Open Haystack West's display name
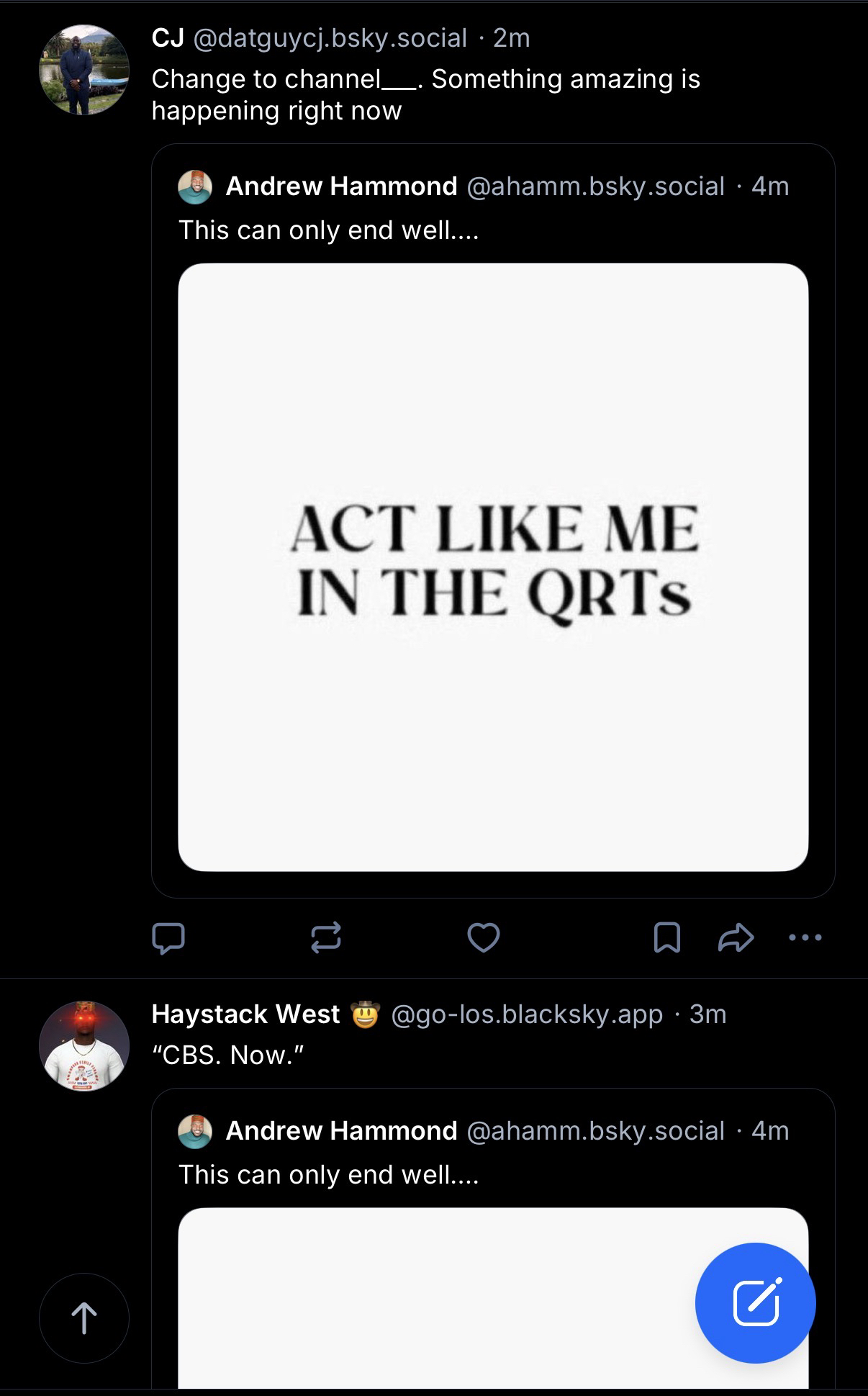Image resolution: width=868 pixels, height=1396 pixels. tap(245, 1014)
